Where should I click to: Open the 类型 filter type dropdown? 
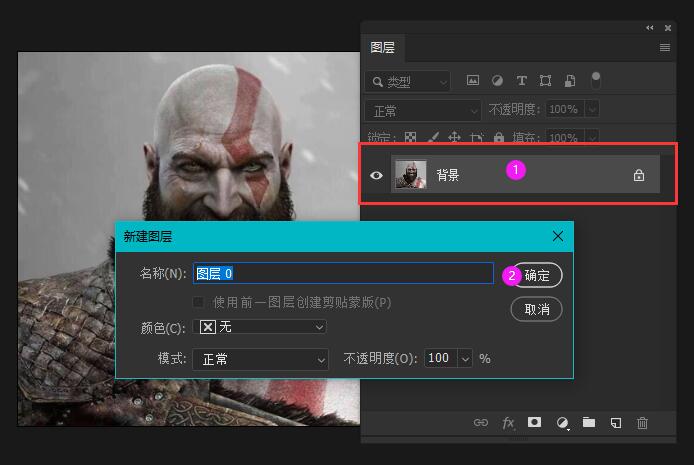(408, 81)
